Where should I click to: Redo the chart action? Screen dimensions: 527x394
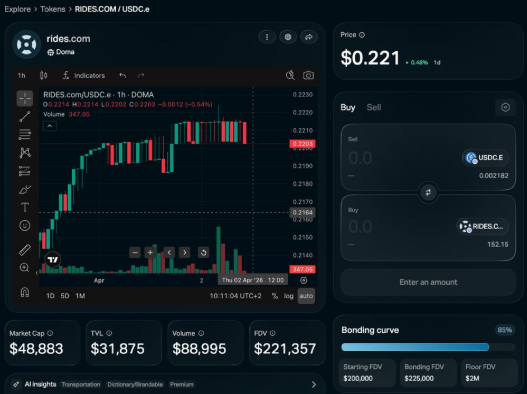click(x=141, y=75)
